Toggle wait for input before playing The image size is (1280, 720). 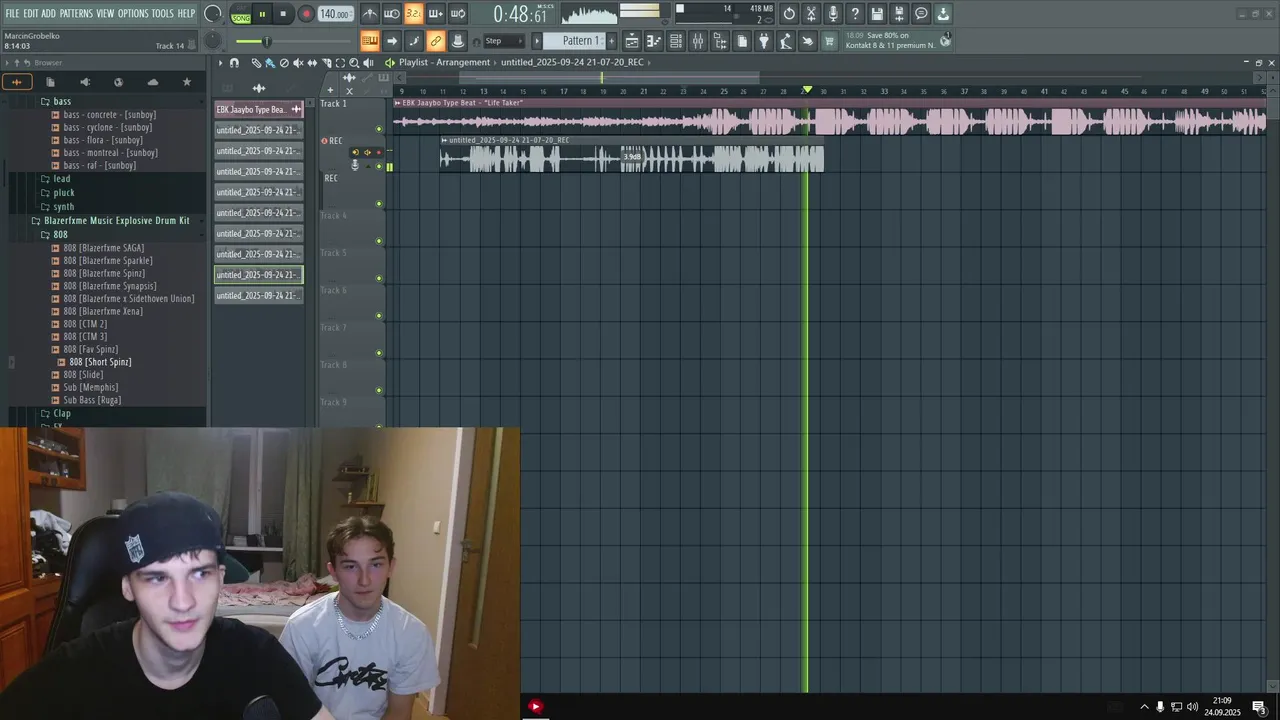(x=391, y=14)
